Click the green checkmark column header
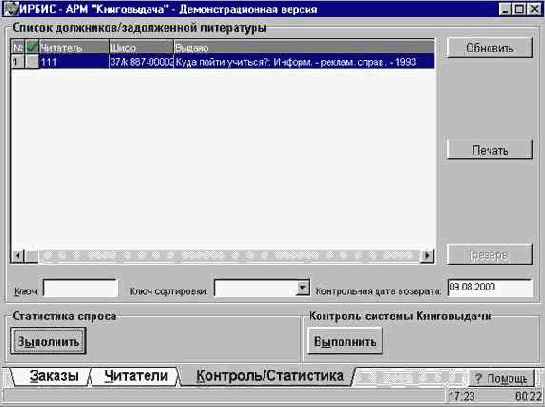 (x=32, y=47)
